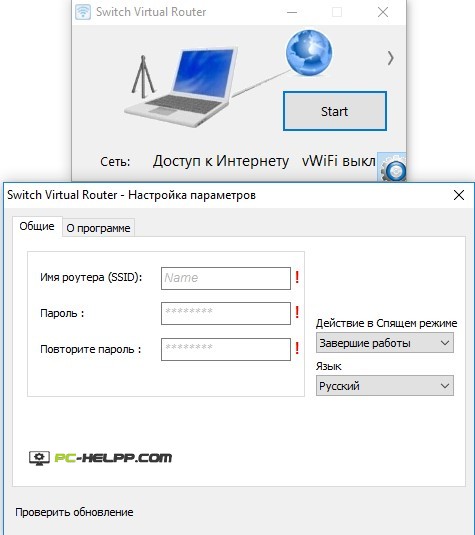475x535 pixels.
Task: Switch to the О программе tab
Action: pos(98,228)
